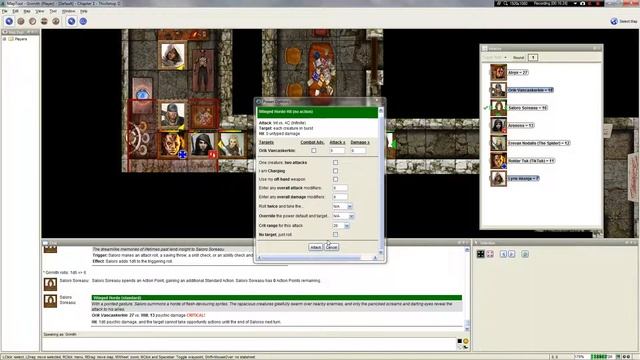Select Satoro Soreasu in the initiative list
The width and height of the screenshot is (640, 360).
[x=518, y=108]
